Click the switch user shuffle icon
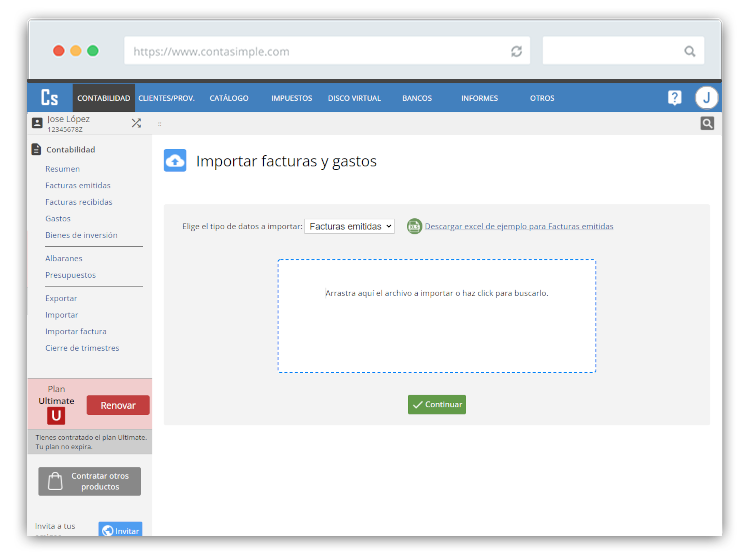This screenshot has width=750, height=552. tap(136, 123)
